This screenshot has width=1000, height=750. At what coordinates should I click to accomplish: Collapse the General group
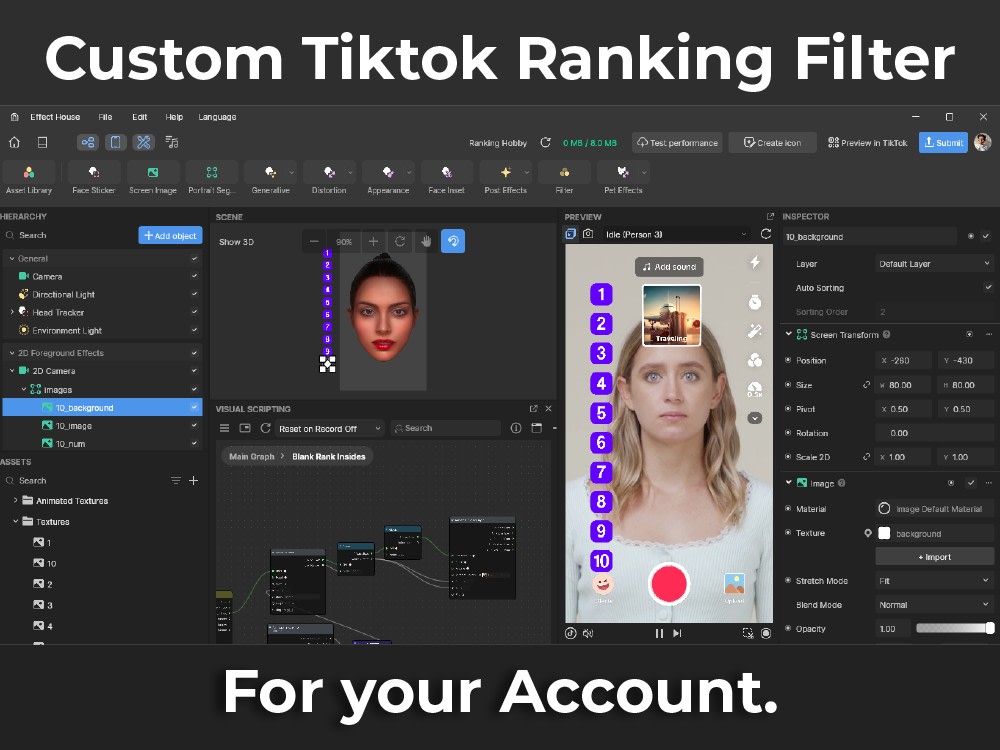(x=12, y=258)
